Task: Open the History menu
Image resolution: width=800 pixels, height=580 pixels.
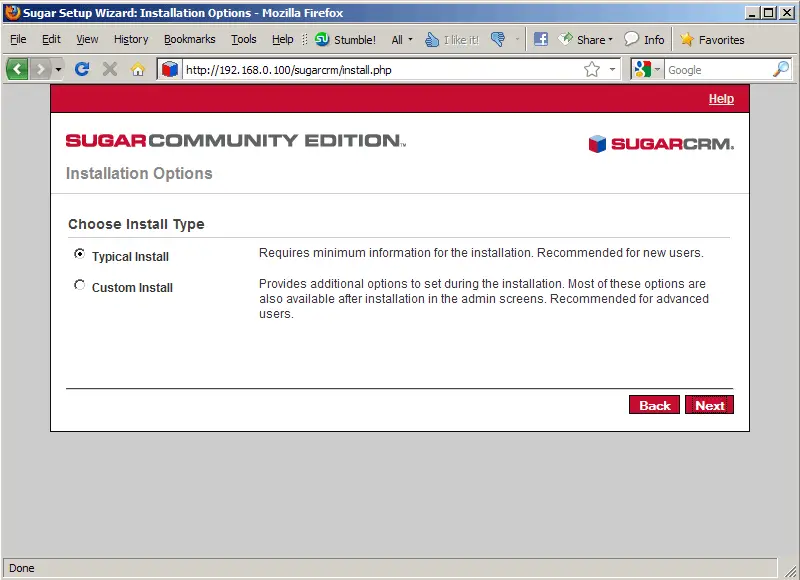Action: [131, 39]
